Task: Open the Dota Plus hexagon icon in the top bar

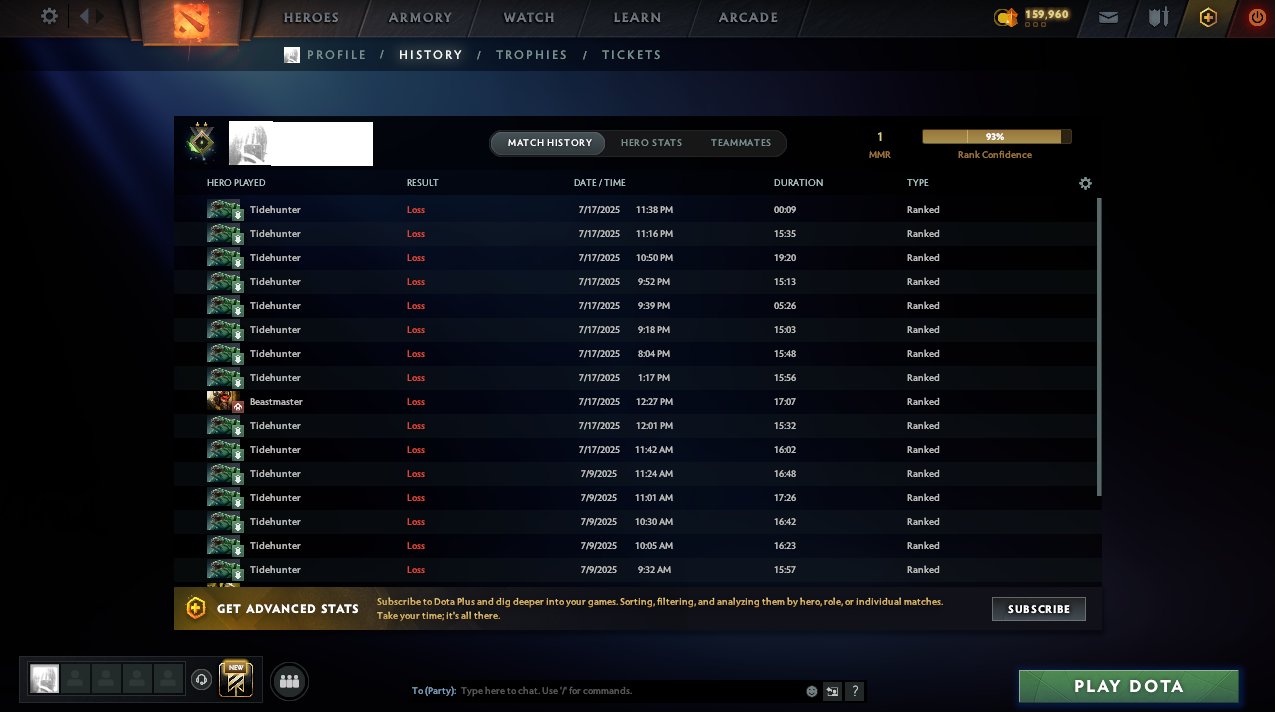Action: pyautogui.click(x=1208, y=17)
